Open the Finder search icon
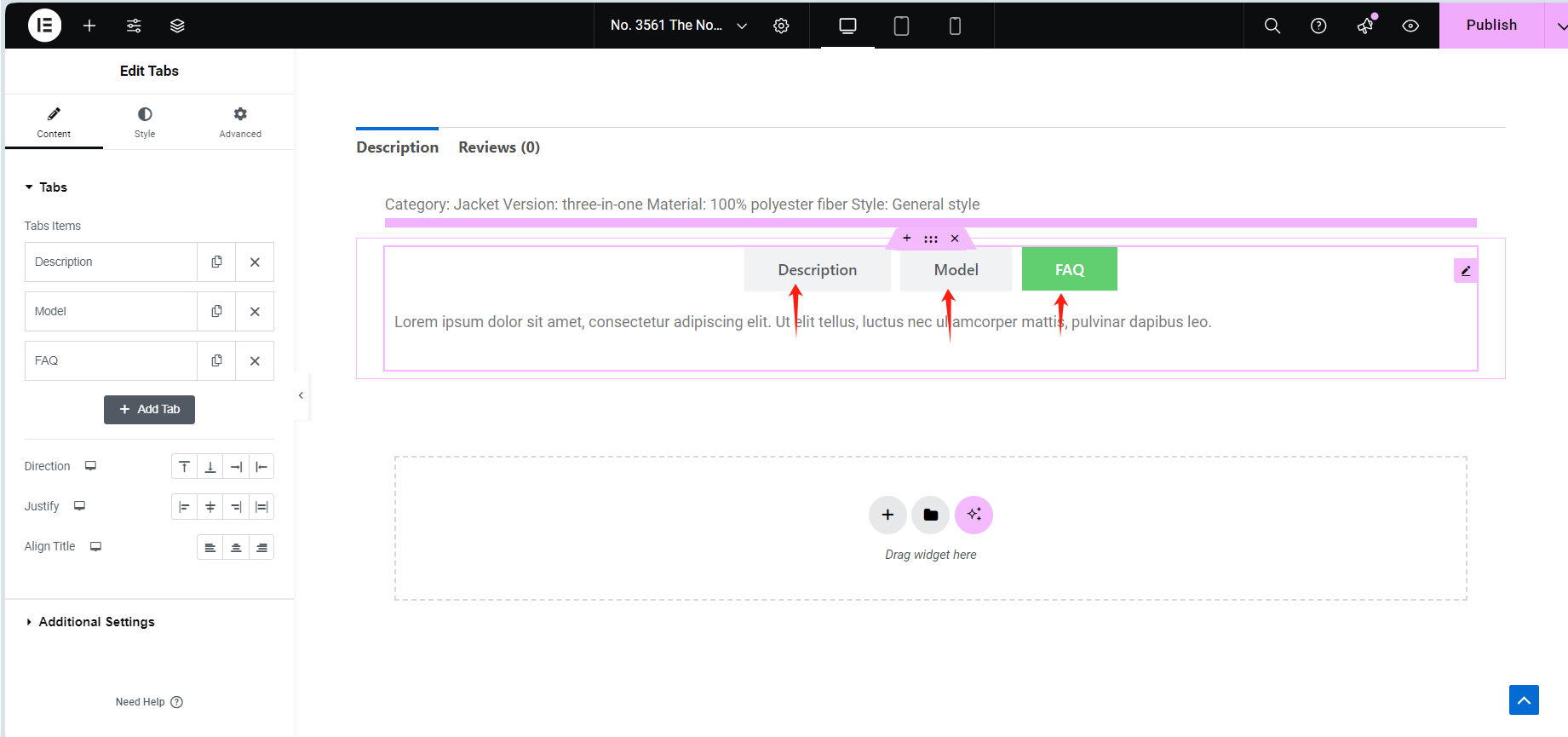 (1272, 26)
